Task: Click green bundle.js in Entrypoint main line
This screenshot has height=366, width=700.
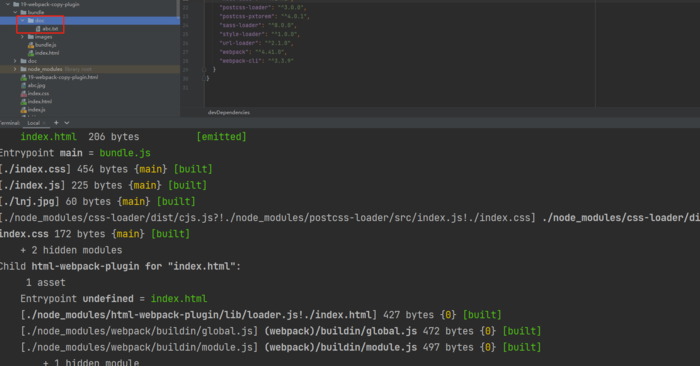Action: point(125,153)
